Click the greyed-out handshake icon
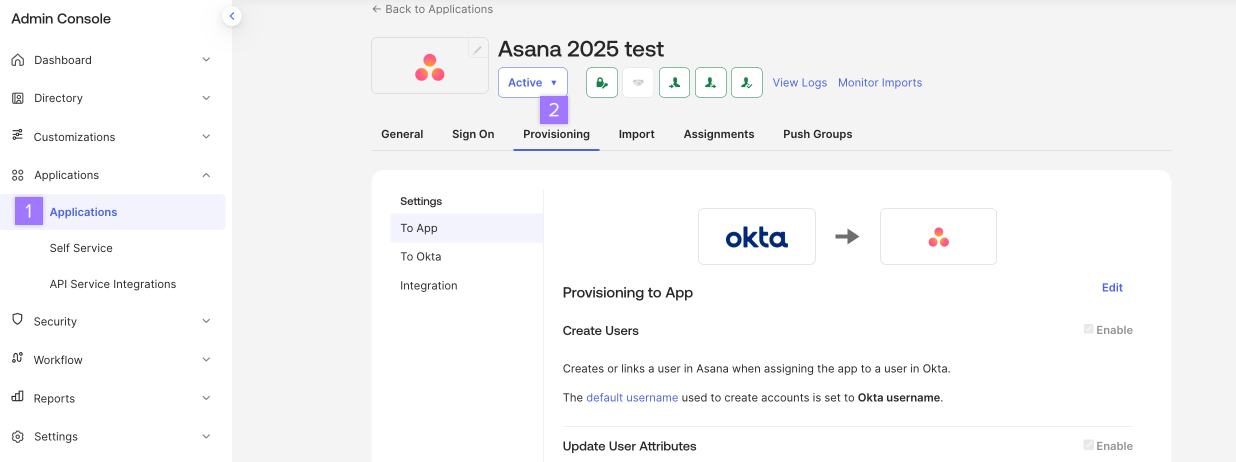Viewport: 1236px width, 462px height. tap(638, 83)
